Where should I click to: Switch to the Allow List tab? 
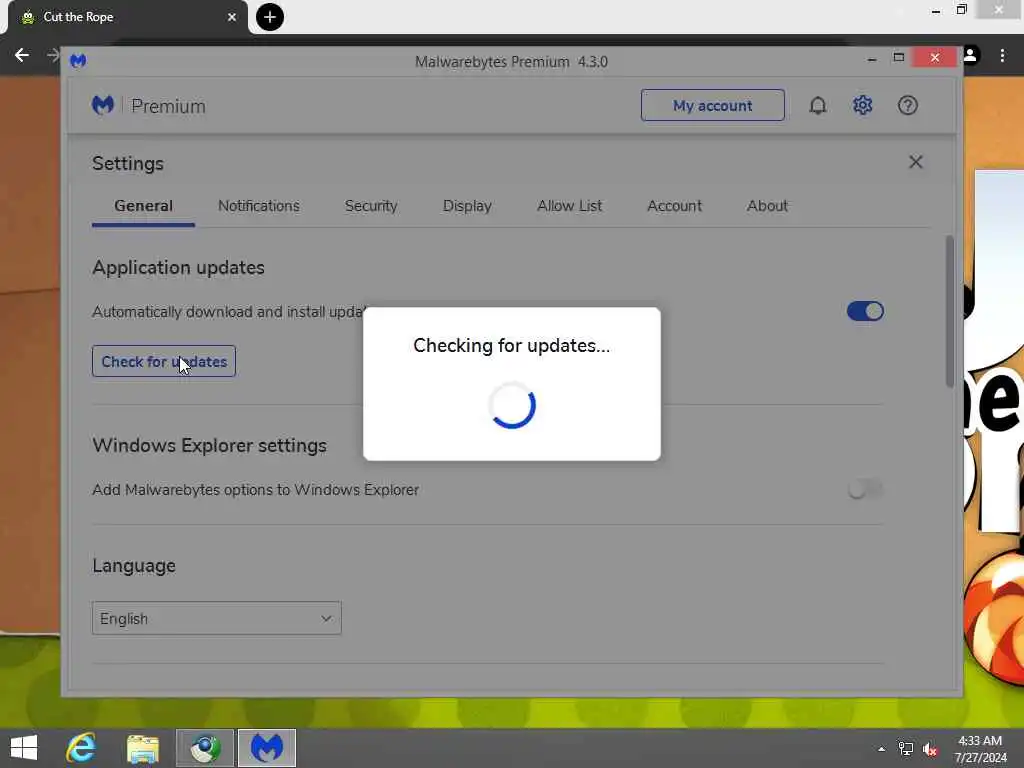tap(569, 206)
